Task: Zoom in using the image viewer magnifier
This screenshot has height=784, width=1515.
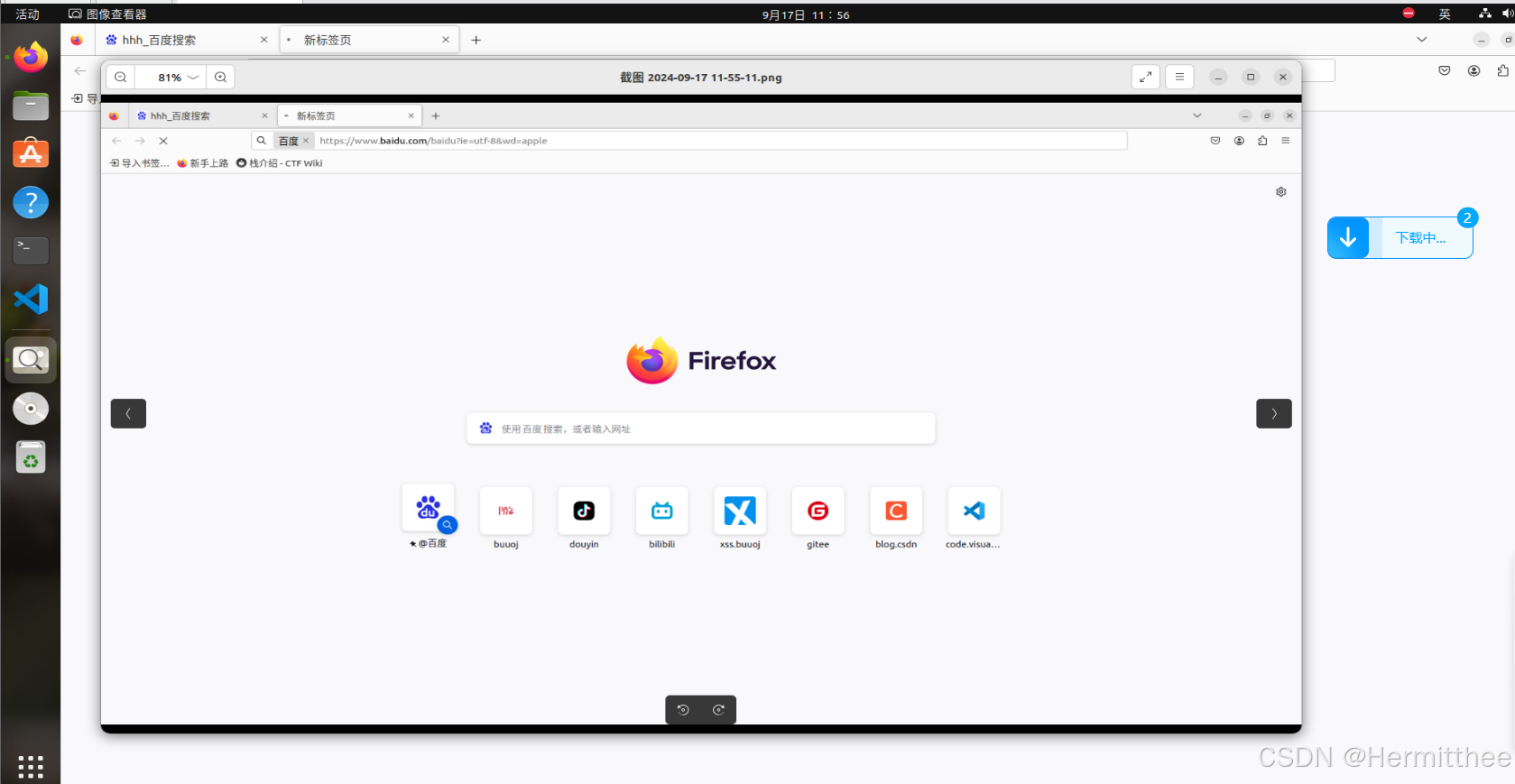Action: (221, 78)
